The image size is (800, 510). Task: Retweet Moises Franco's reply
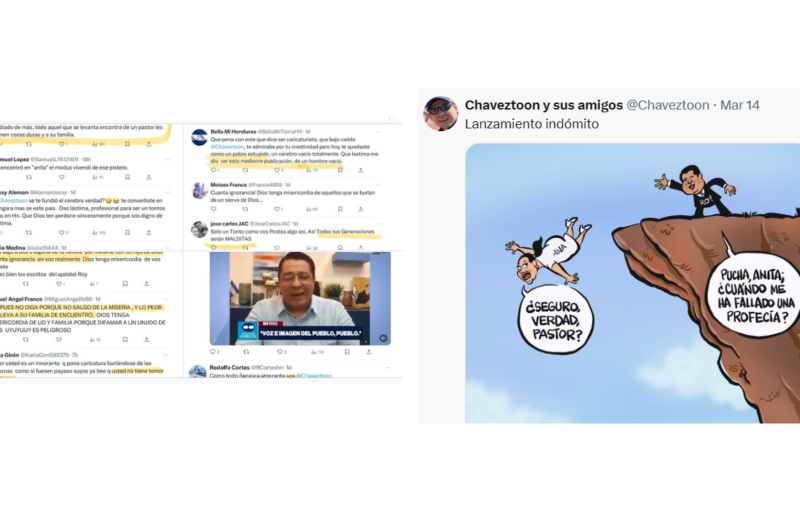point(245,209)
